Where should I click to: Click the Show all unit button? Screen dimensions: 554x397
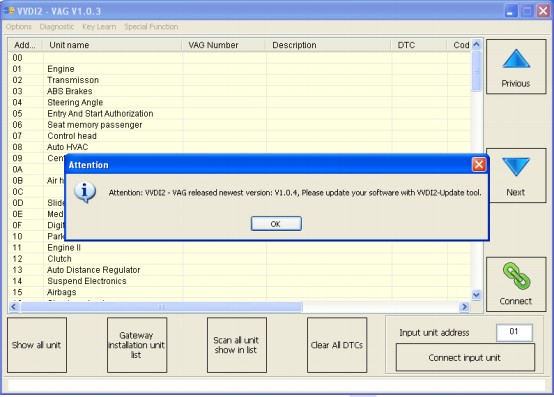(37, 345)
